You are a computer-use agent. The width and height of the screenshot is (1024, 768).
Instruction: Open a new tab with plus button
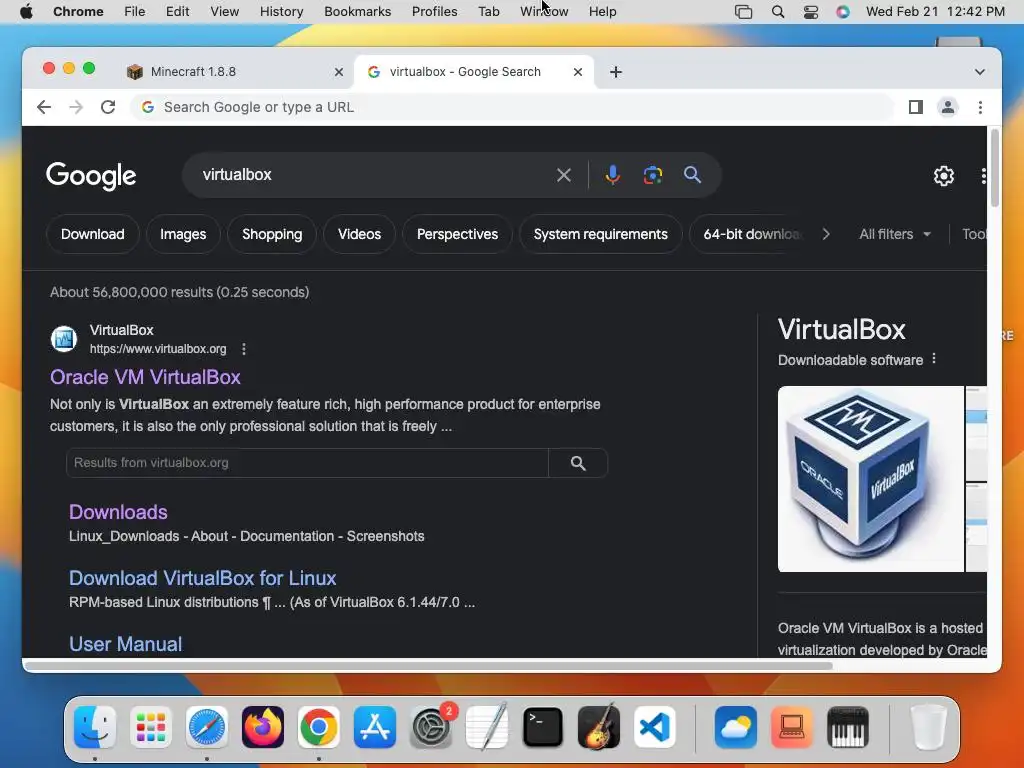pyautogui.click(x=616, y=72)
